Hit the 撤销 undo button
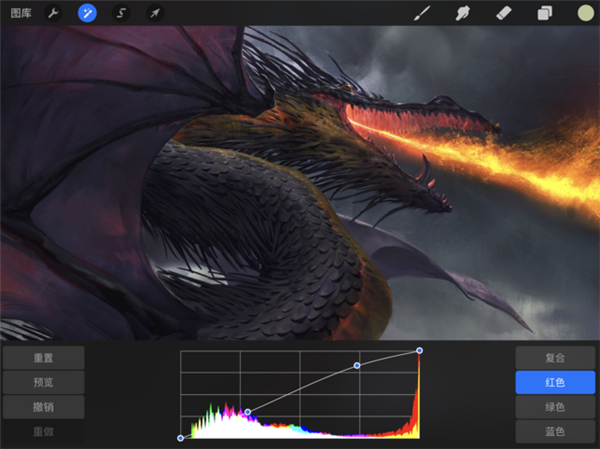 tap(43, 407)
